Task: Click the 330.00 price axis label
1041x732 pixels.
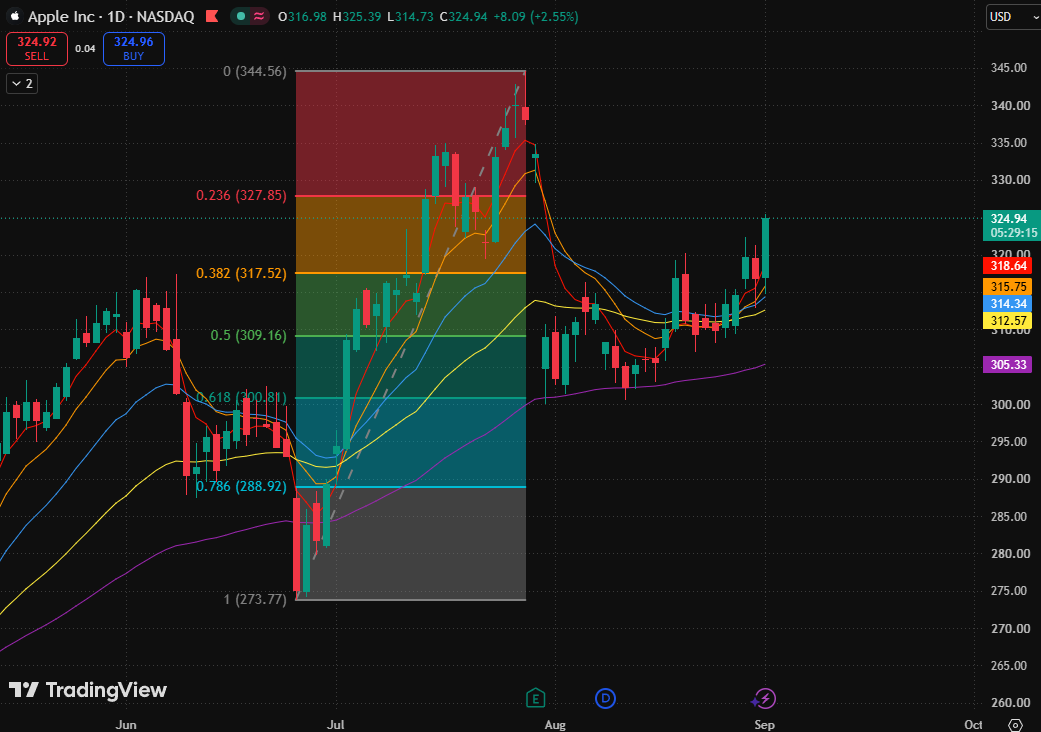Action: click(x=1010, y=180)
